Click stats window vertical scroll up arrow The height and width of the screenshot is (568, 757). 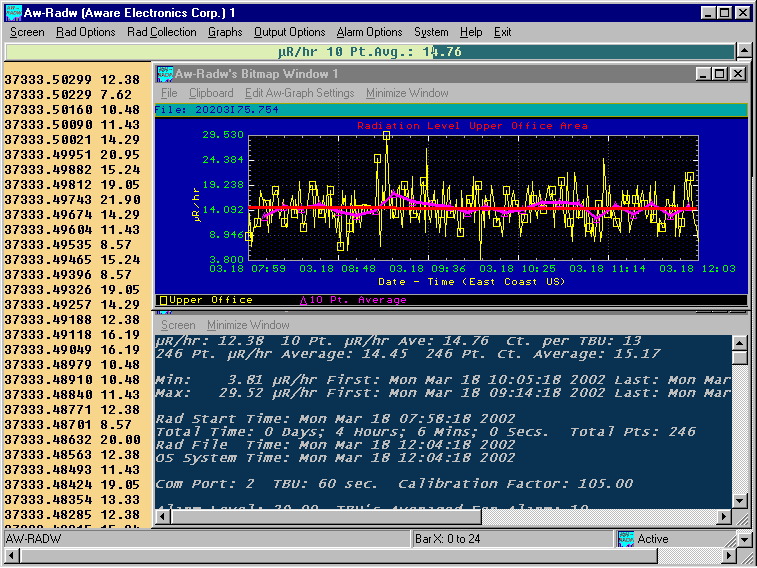[740, 343]
